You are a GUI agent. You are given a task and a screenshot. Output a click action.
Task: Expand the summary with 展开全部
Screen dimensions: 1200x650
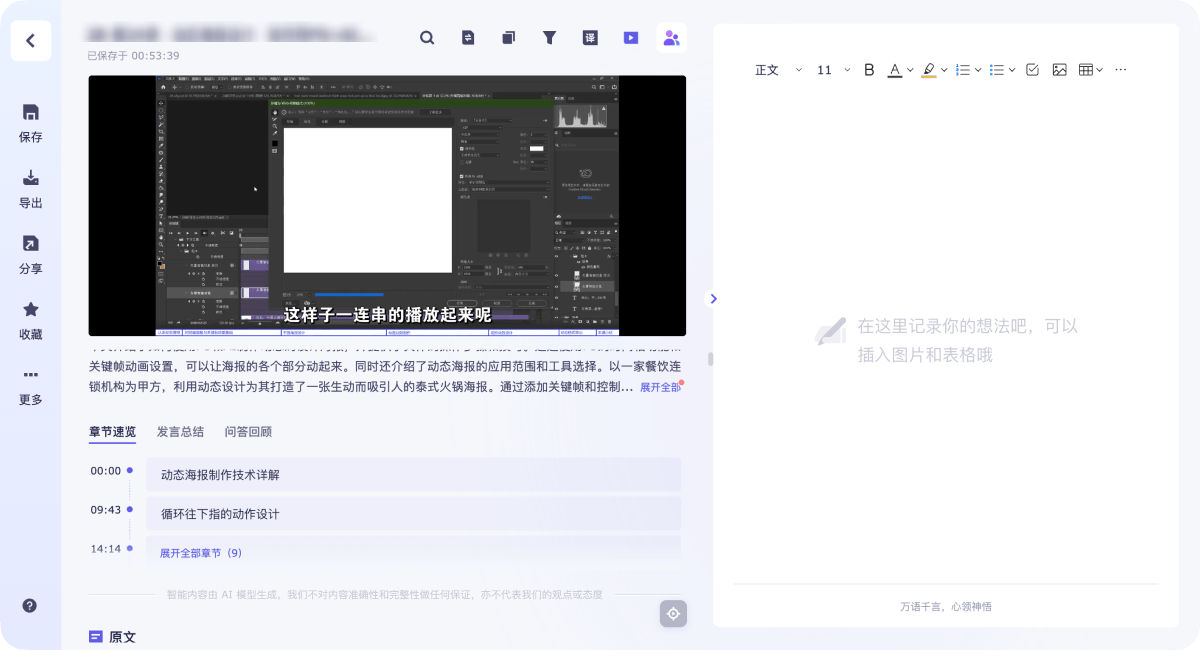pyautogui.click(x=660, y=387)
